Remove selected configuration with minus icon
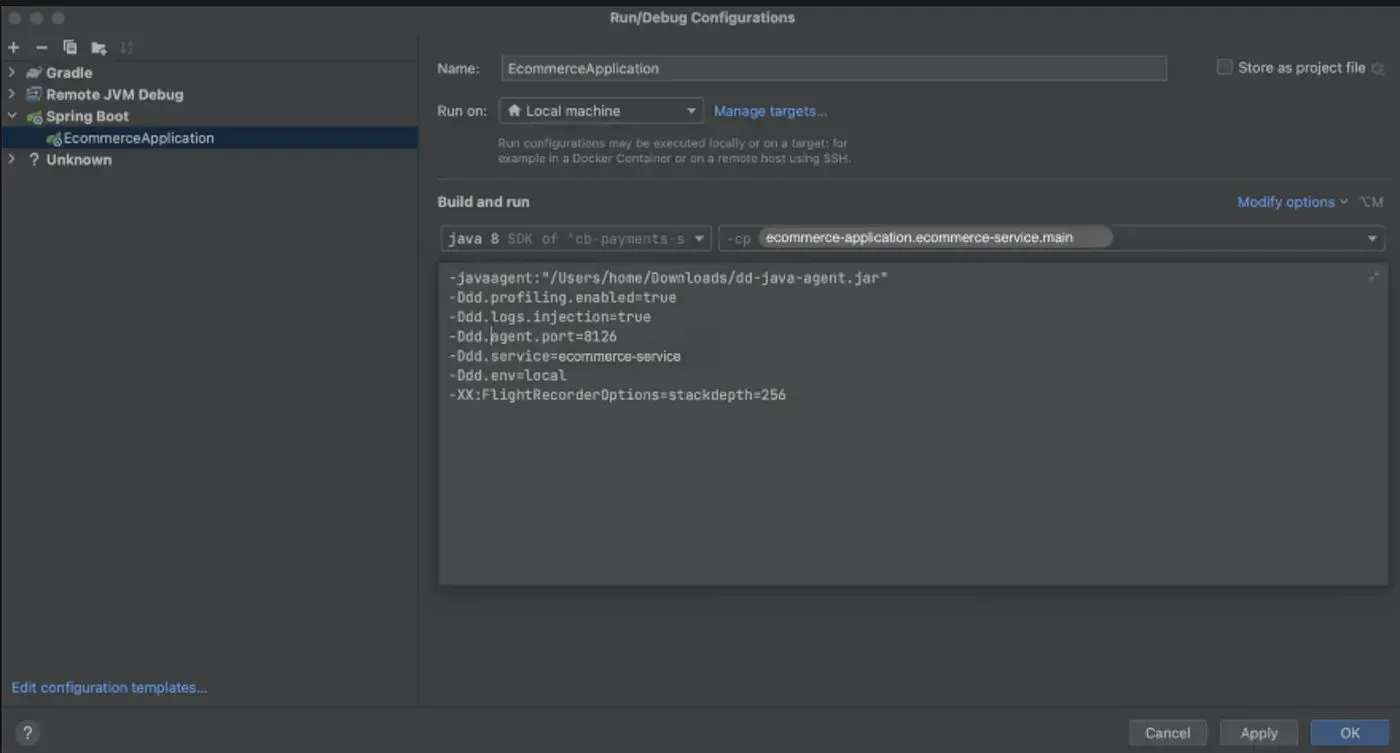1400x753 pixels. tap(41, 47)
